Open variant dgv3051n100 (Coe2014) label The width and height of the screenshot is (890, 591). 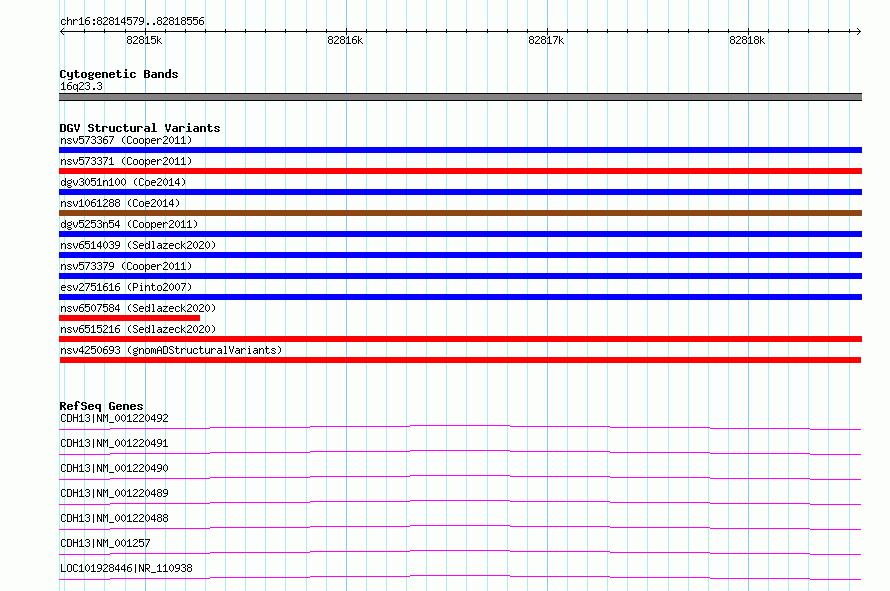(123, 182)
